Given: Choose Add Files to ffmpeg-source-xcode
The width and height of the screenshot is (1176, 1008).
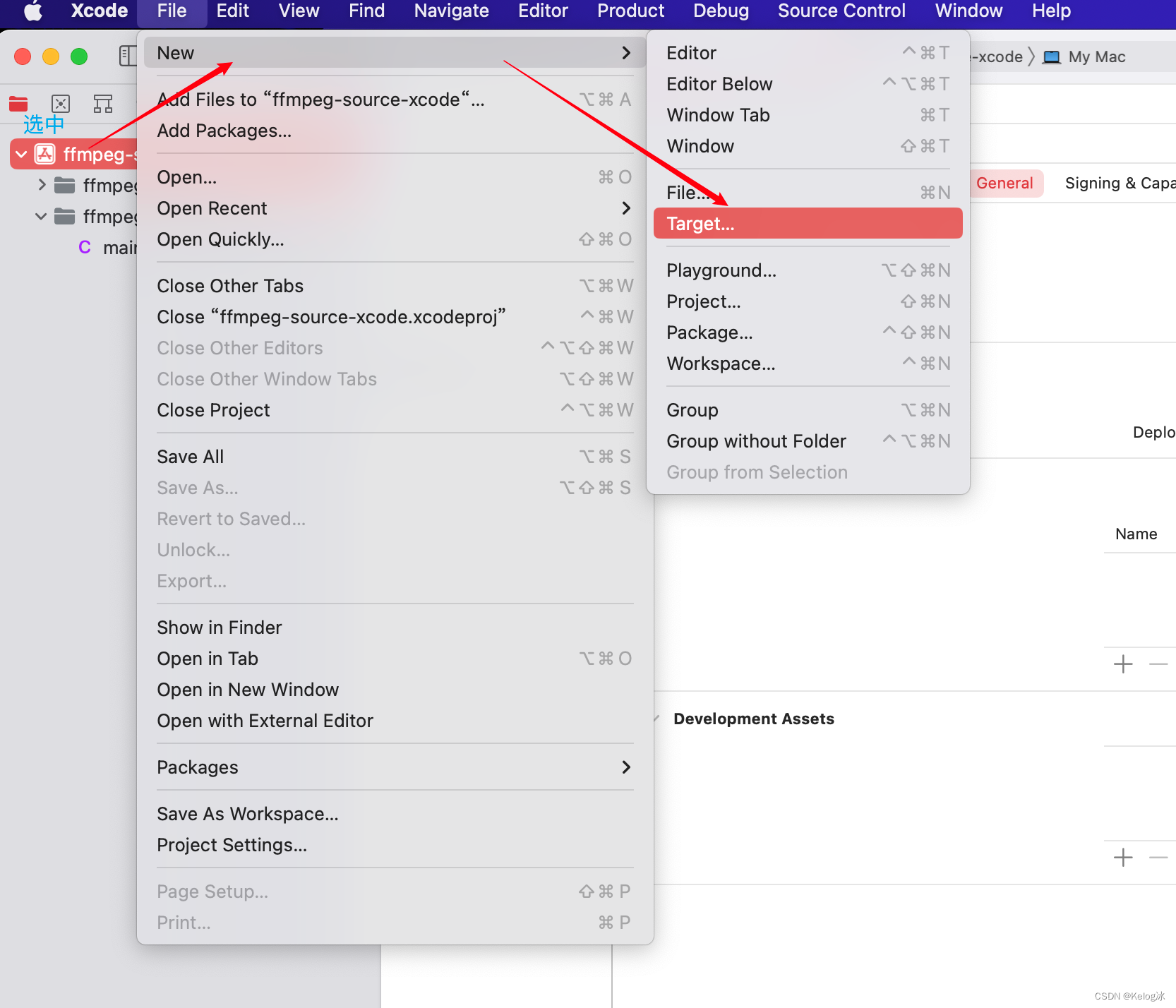Looking at the screenshot, I should coord(395,100).
